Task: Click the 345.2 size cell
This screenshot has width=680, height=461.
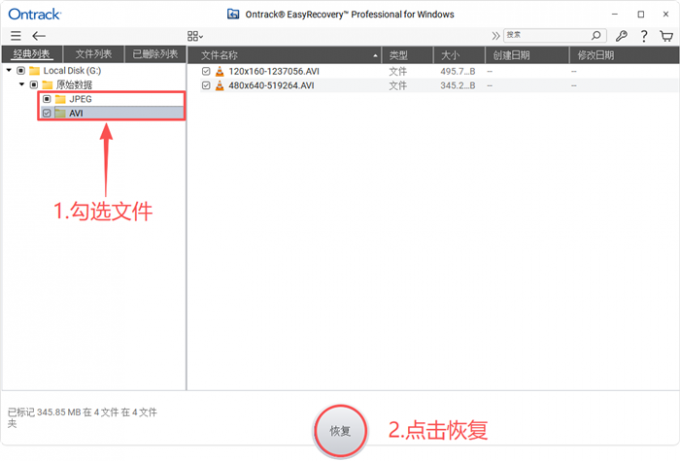Action: 458,85
